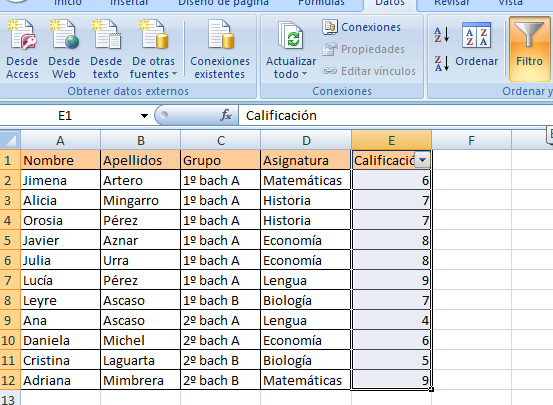Switch to the Vista ribbon tab

pos(510,3)
